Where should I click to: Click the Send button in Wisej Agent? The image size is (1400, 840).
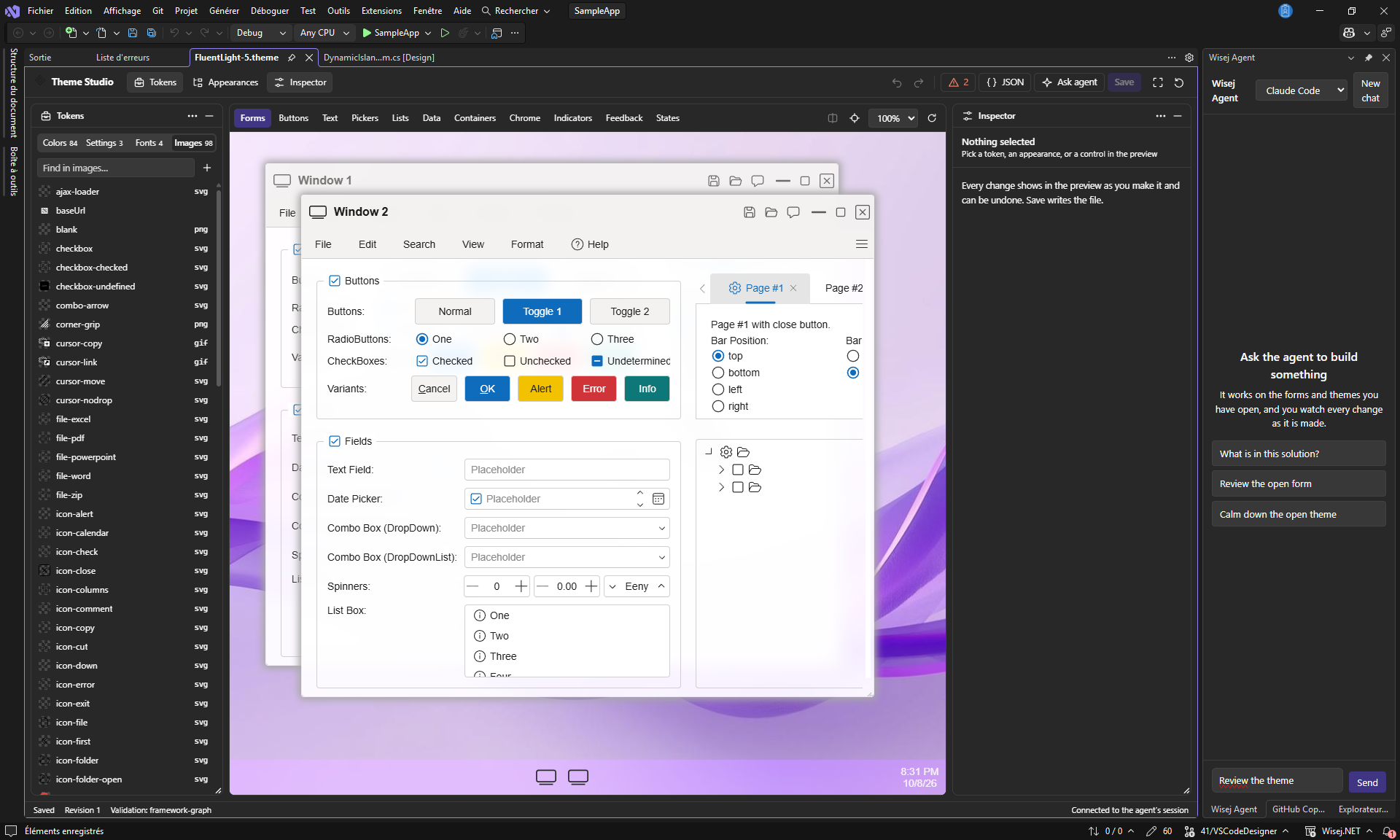coord(1367,782)
